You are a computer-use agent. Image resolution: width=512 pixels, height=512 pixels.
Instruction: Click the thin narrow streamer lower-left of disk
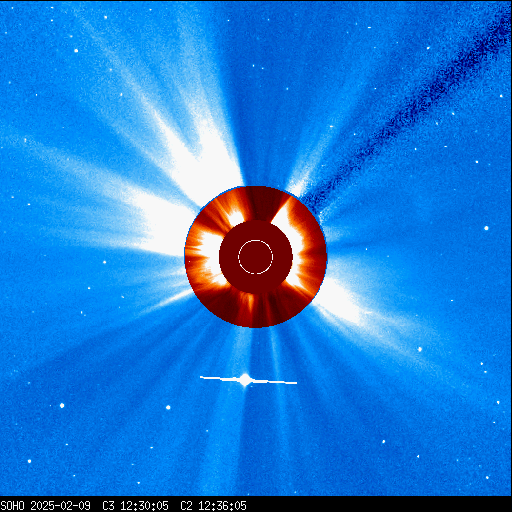pos(167,302)
